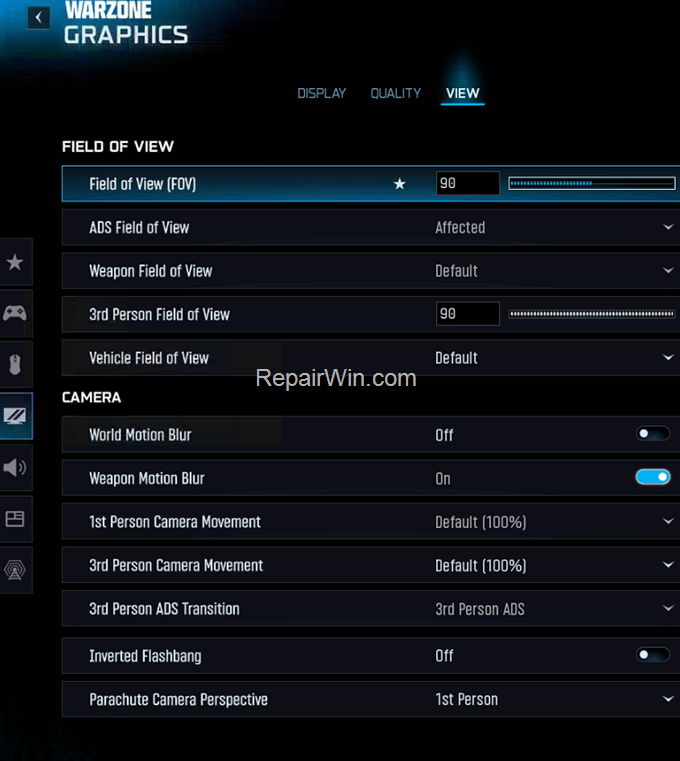Expand Parachute Camera Perspective dropdown
Screen dimensions: 680x761
pos(668,699)
